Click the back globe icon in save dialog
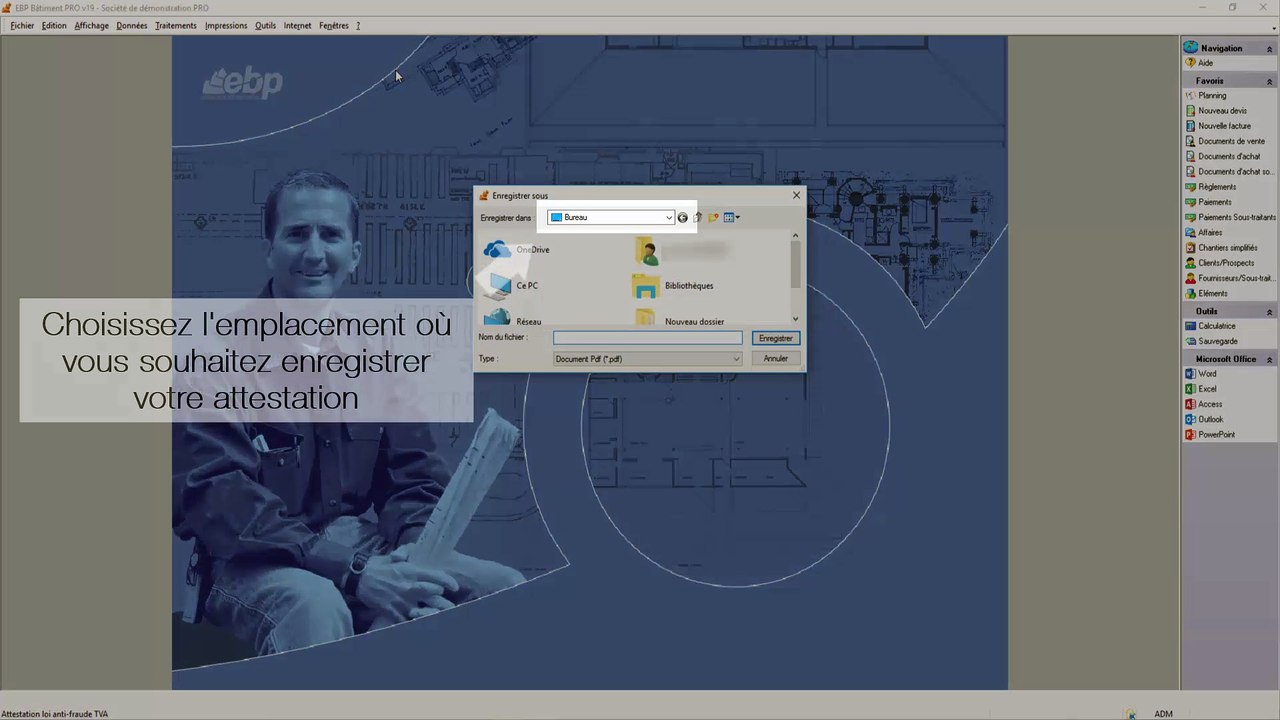 (683, 218)
